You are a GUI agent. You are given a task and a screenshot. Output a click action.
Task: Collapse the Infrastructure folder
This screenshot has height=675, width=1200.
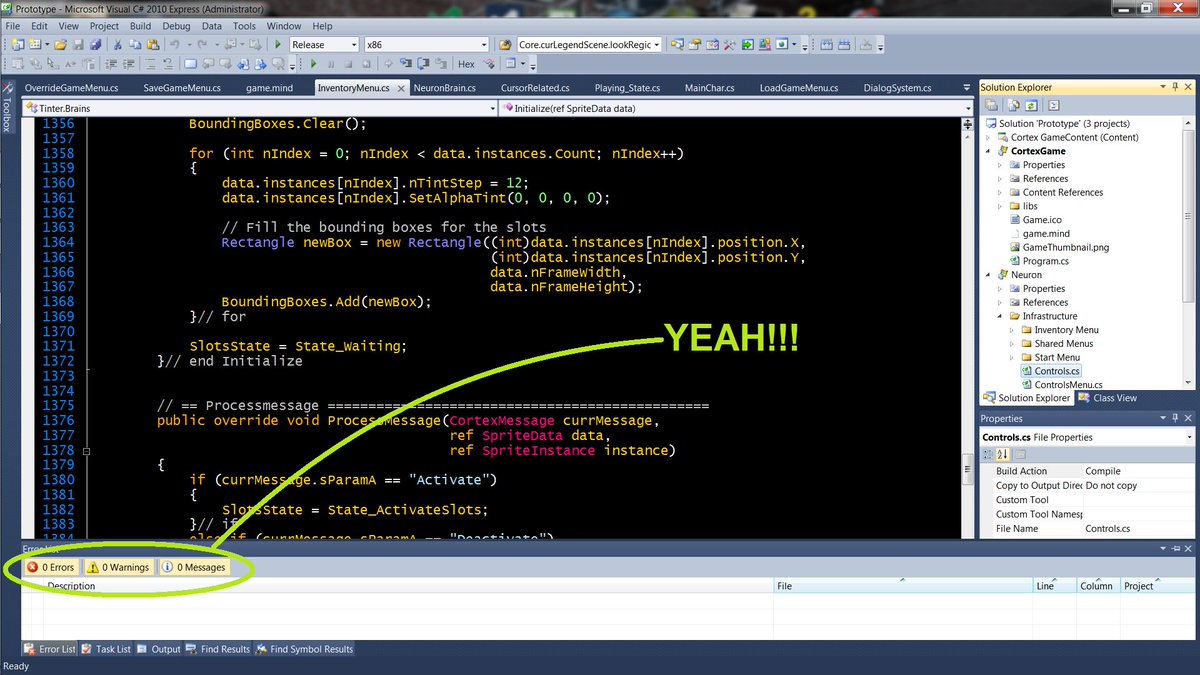[1000, 316]
